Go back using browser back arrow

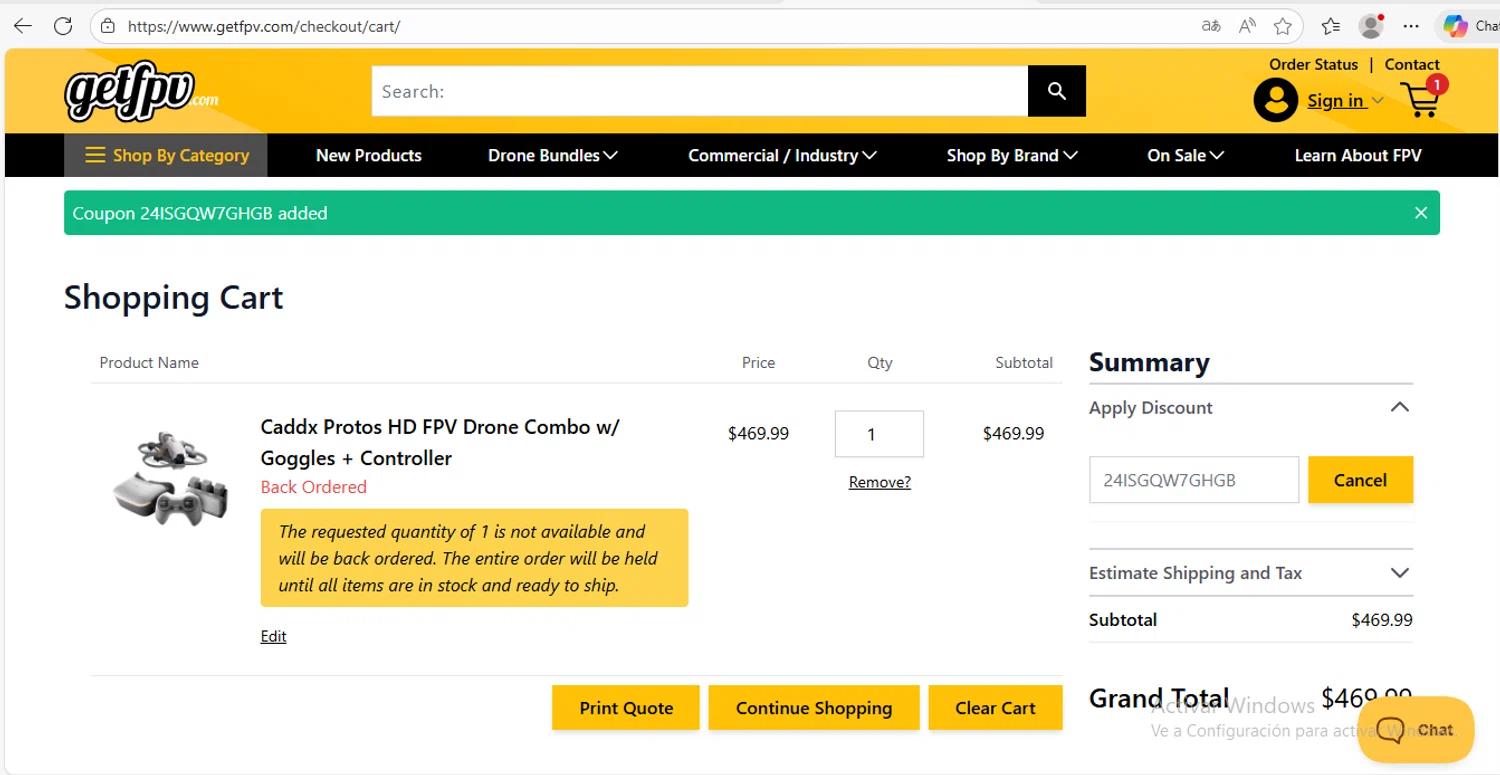pyautogui.click(x=22, y=27)
